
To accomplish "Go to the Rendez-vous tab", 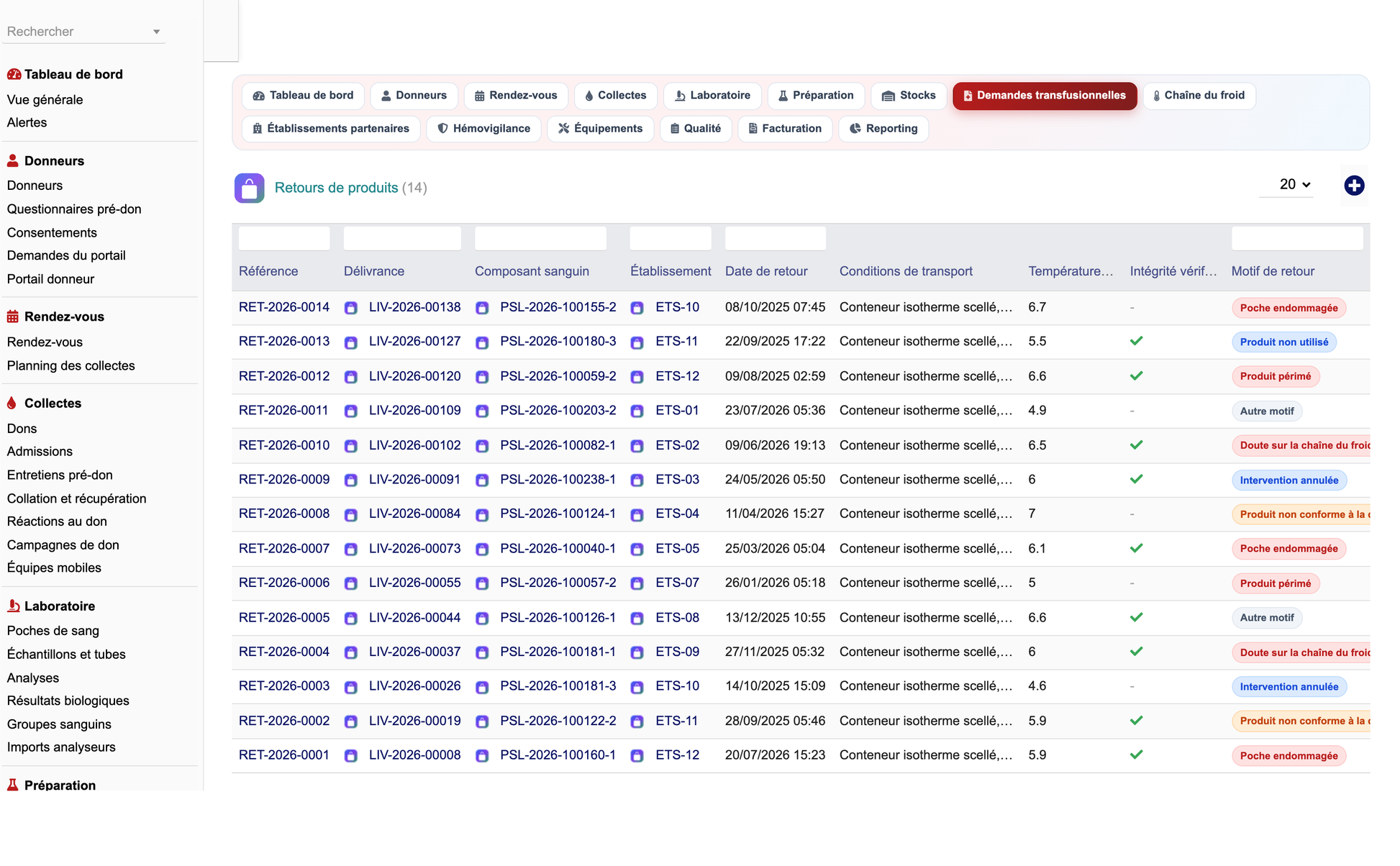I will [516, 96].
